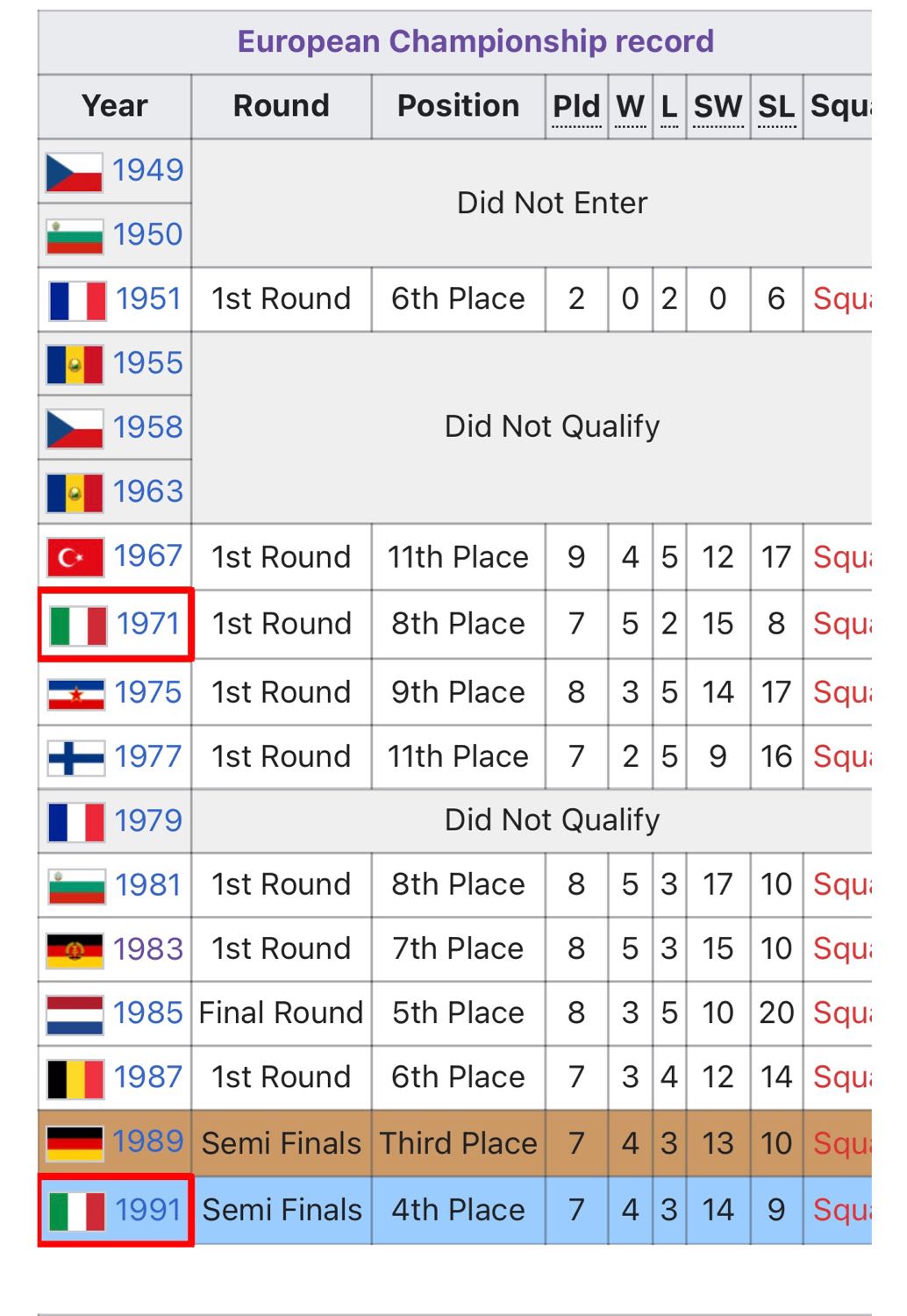907x1316 pixels.
Task: Follow the 1955 championship link
Action: (x=148, y=363)
